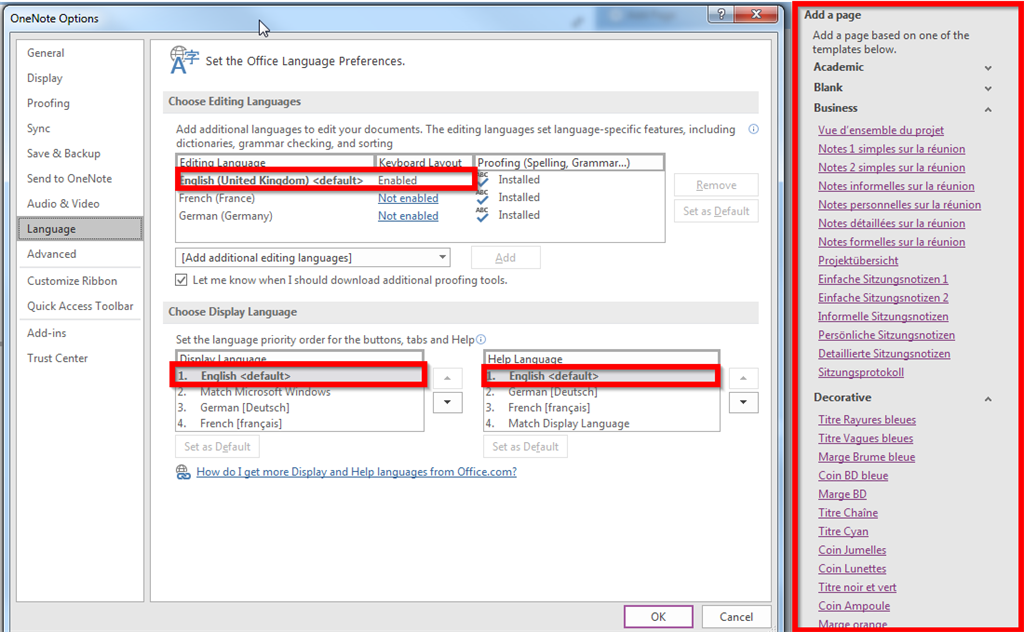Click the Cancel button

click(x=736, y=616)
